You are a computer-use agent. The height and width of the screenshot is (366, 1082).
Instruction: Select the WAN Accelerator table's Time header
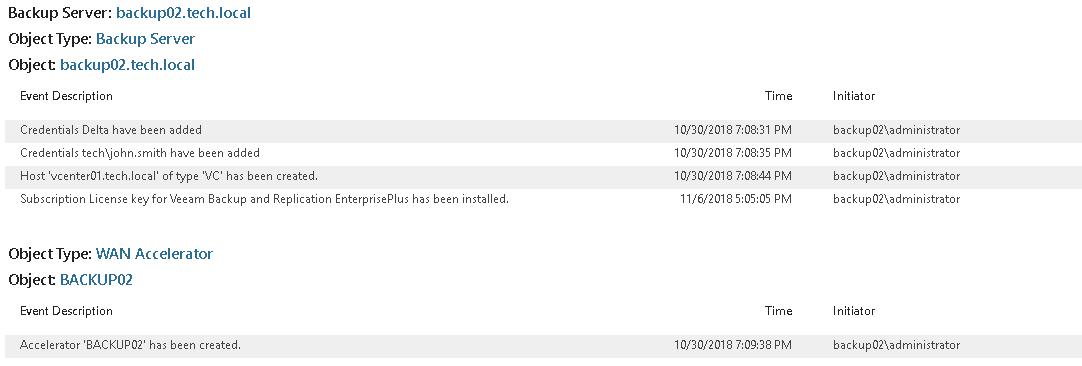tap(778, 311)
